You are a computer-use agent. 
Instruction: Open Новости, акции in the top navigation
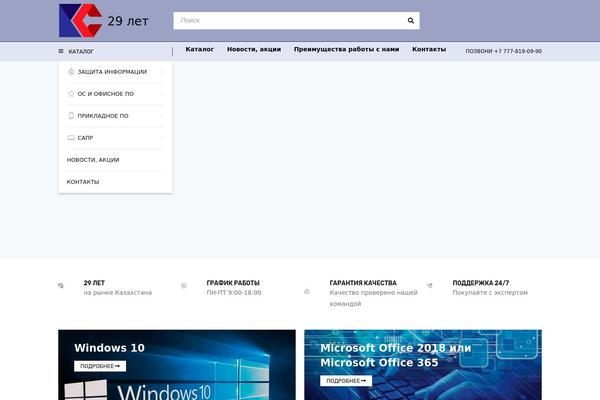click(x=254, y=49)
